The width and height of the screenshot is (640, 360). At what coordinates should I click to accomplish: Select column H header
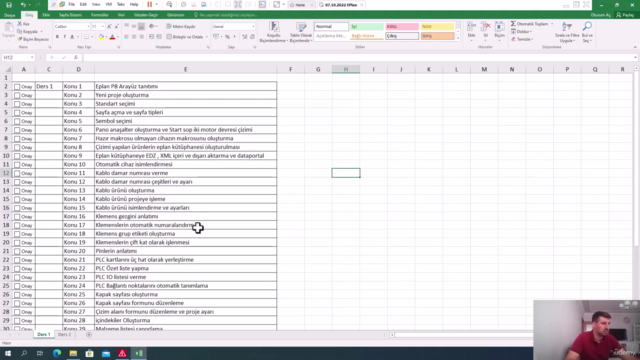coord(346,69)
